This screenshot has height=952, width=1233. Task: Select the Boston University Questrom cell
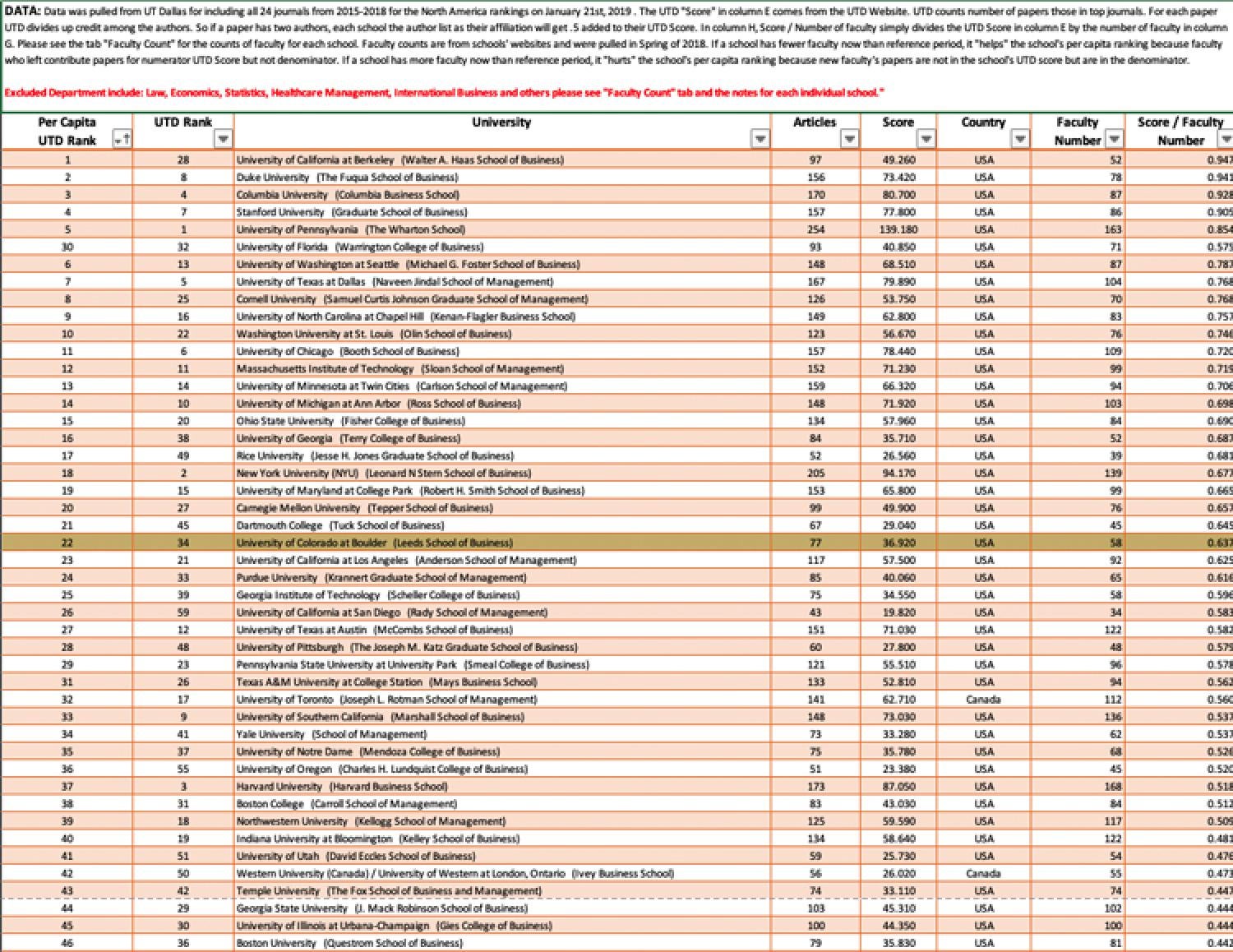click(x=502, y=943)
